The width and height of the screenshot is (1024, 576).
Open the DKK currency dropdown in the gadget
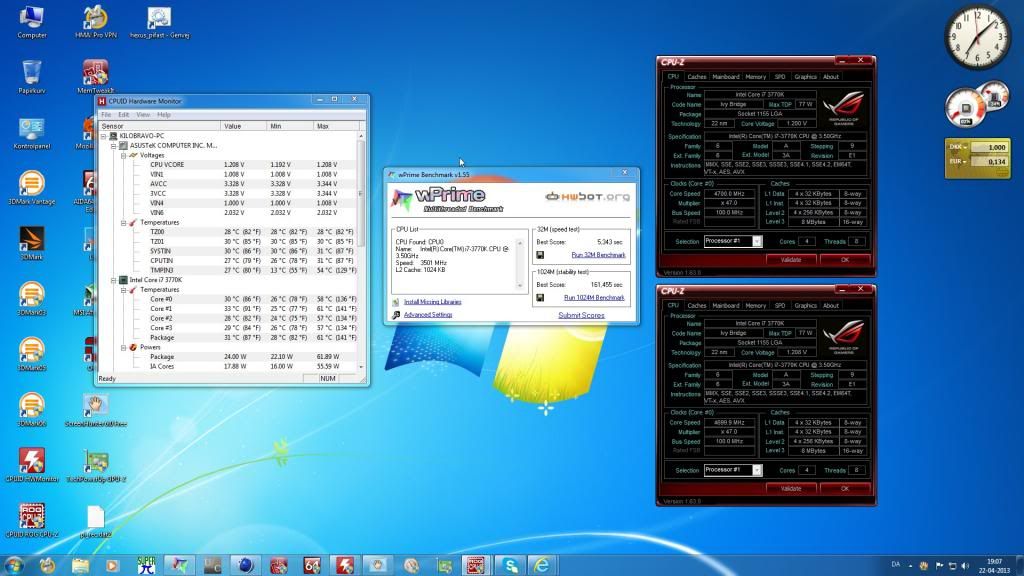coord(957,147)
